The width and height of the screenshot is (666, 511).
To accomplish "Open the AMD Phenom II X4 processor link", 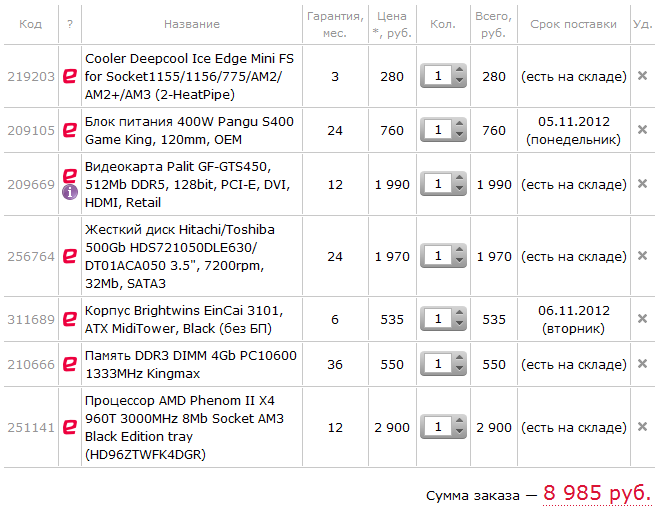I will [x=180, y=428].
